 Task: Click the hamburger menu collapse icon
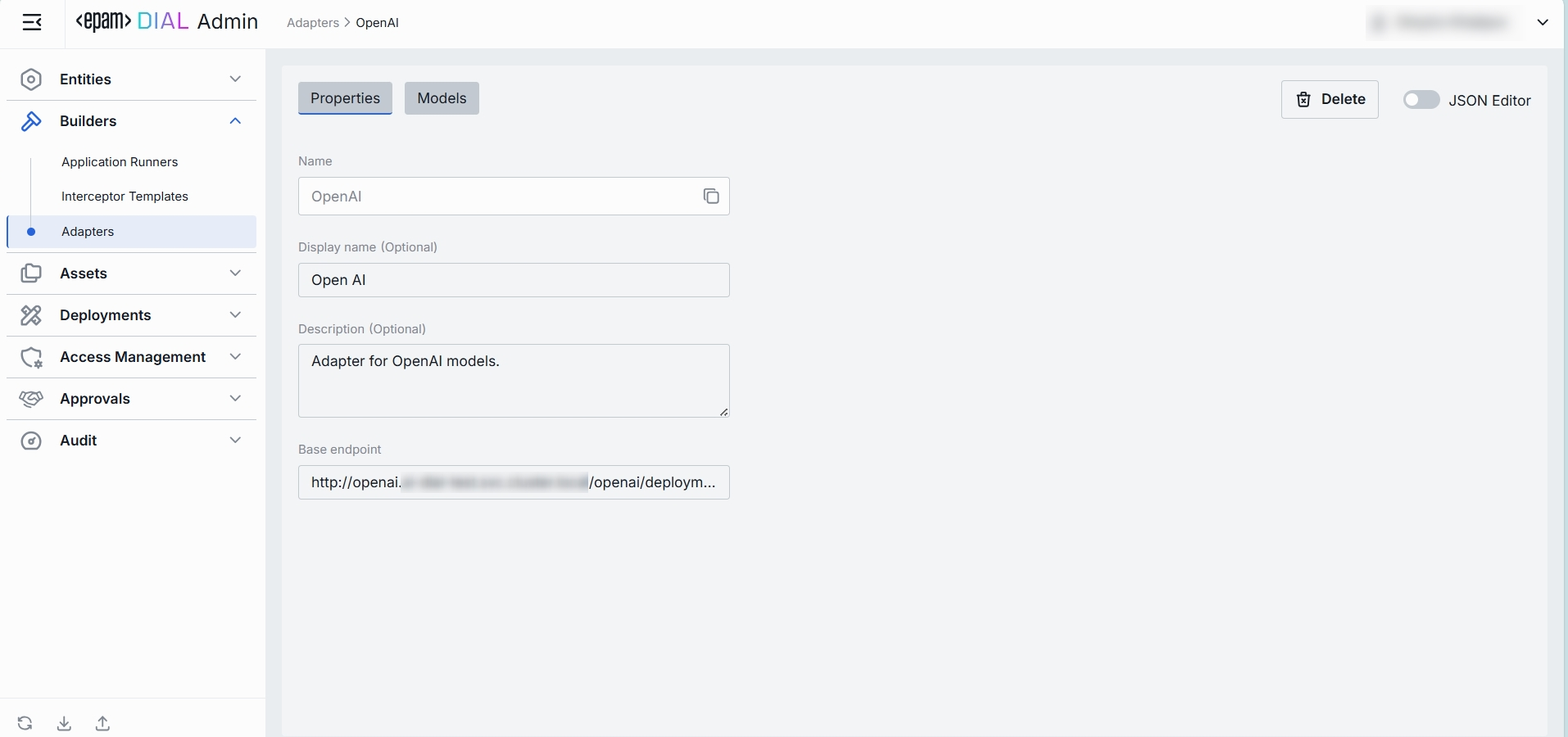coord(32,23)
